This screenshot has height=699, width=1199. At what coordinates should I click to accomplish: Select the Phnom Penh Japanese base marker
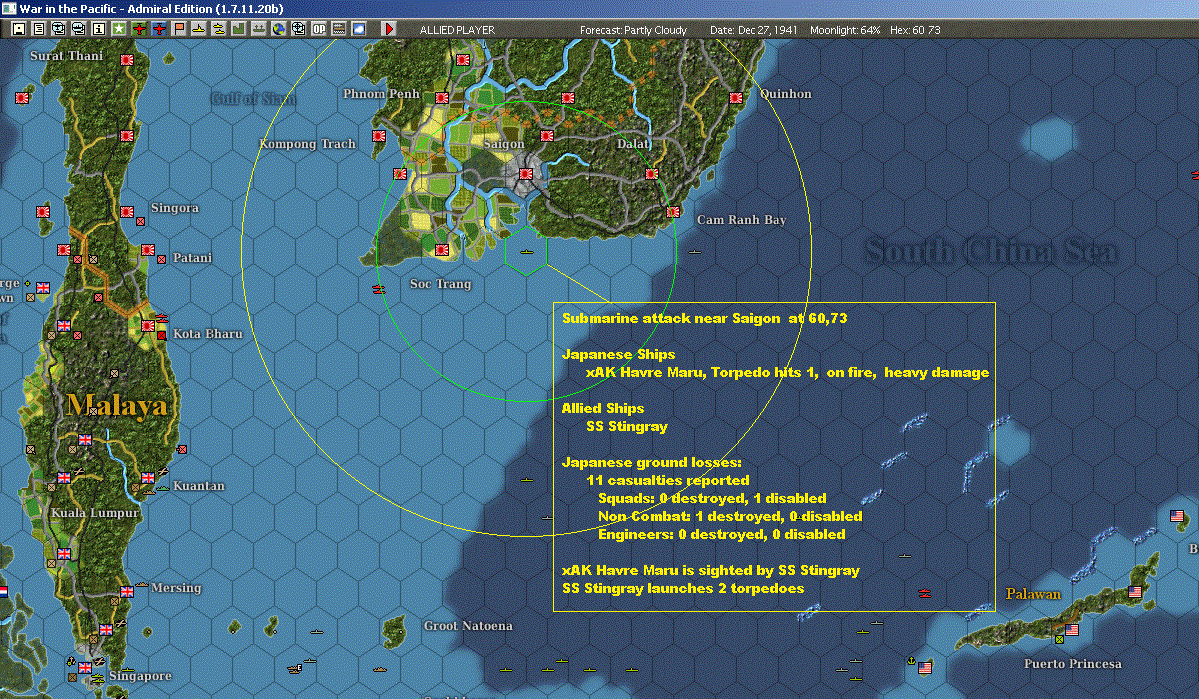tap(442, 98)
